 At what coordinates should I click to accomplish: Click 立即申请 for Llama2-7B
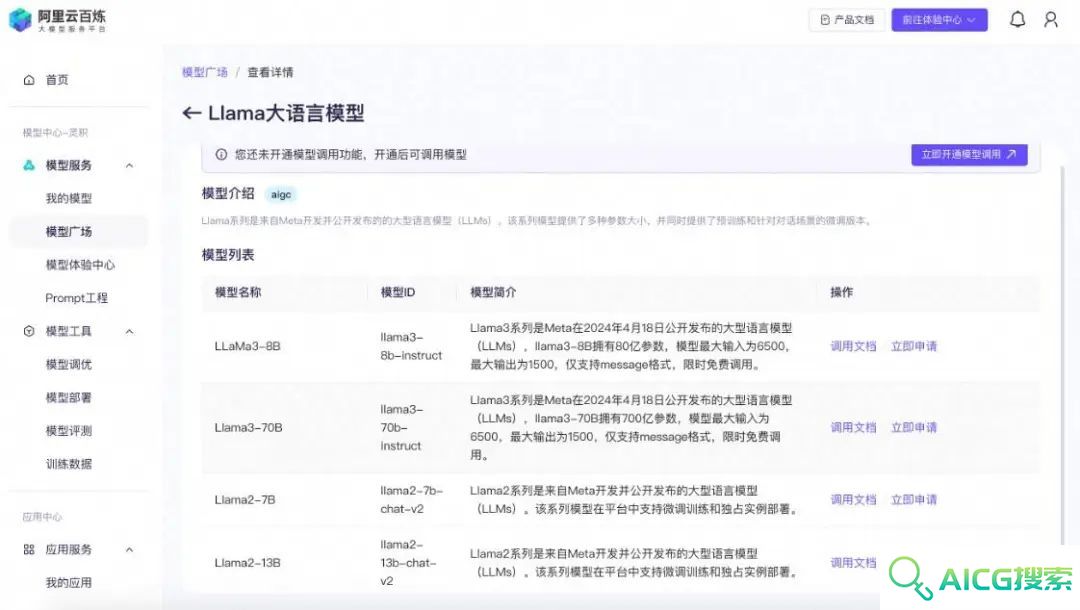click(914, 500)
